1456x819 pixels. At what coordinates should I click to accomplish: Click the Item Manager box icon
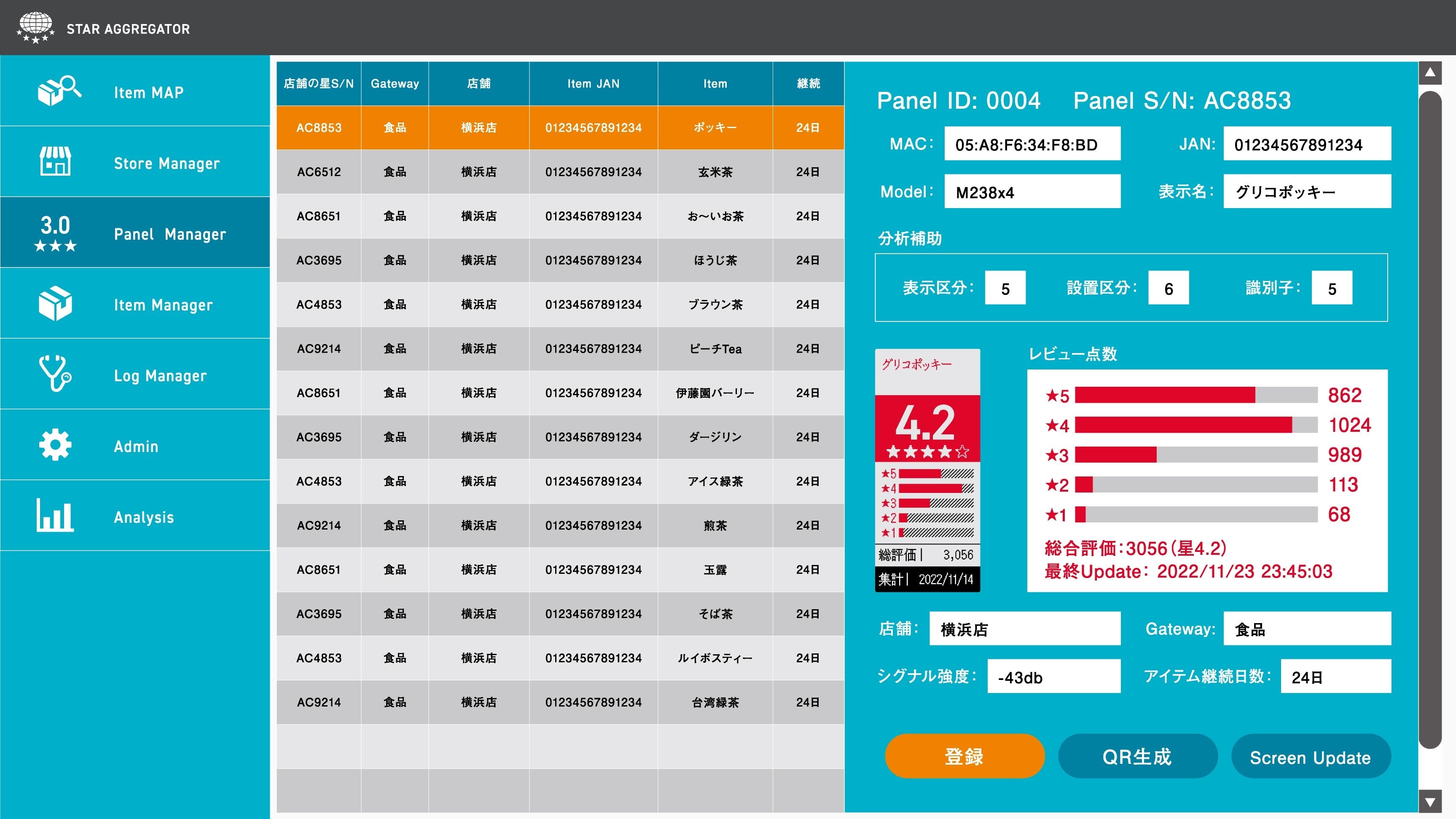55,303
